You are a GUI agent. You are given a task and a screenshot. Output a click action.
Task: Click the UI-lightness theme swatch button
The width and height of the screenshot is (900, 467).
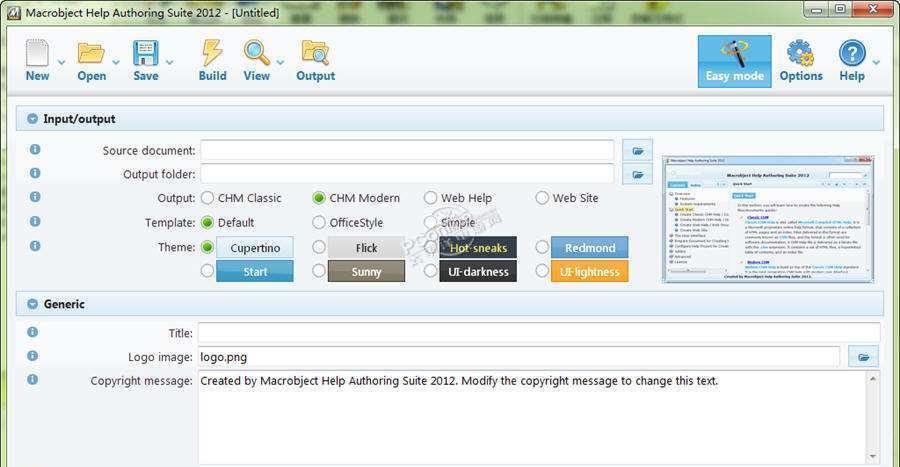589,271
